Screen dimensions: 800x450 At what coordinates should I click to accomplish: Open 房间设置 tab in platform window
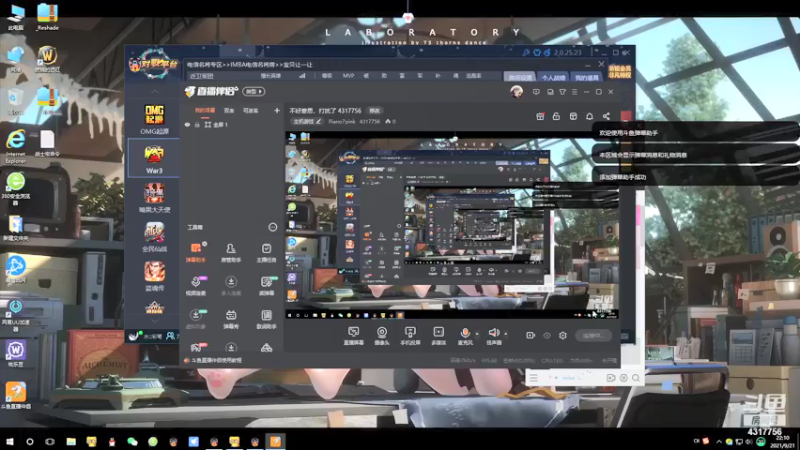520,78
